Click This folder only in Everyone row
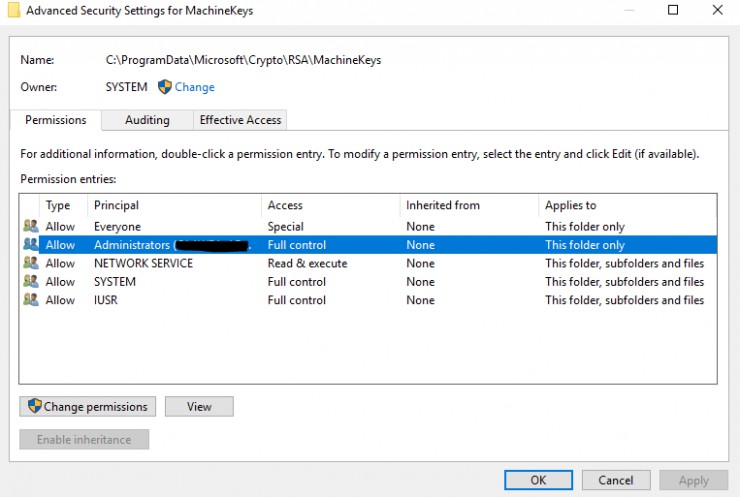Viewport: 740px width, 497px height. coord(585,227)
